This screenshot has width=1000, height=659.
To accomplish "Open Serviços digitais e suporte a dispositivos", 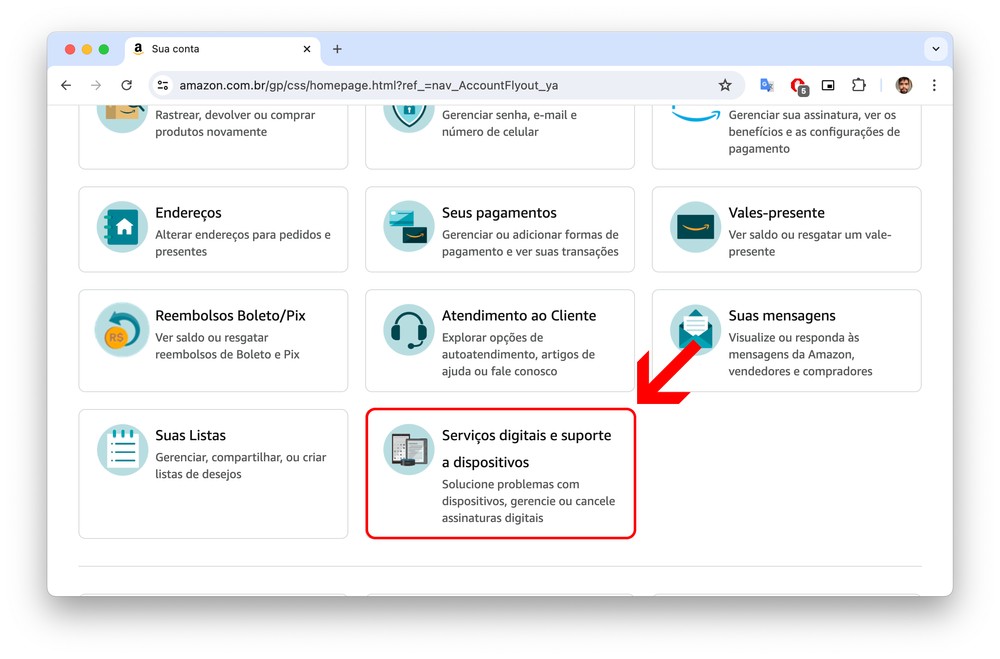I will click(x=526, y=448).
